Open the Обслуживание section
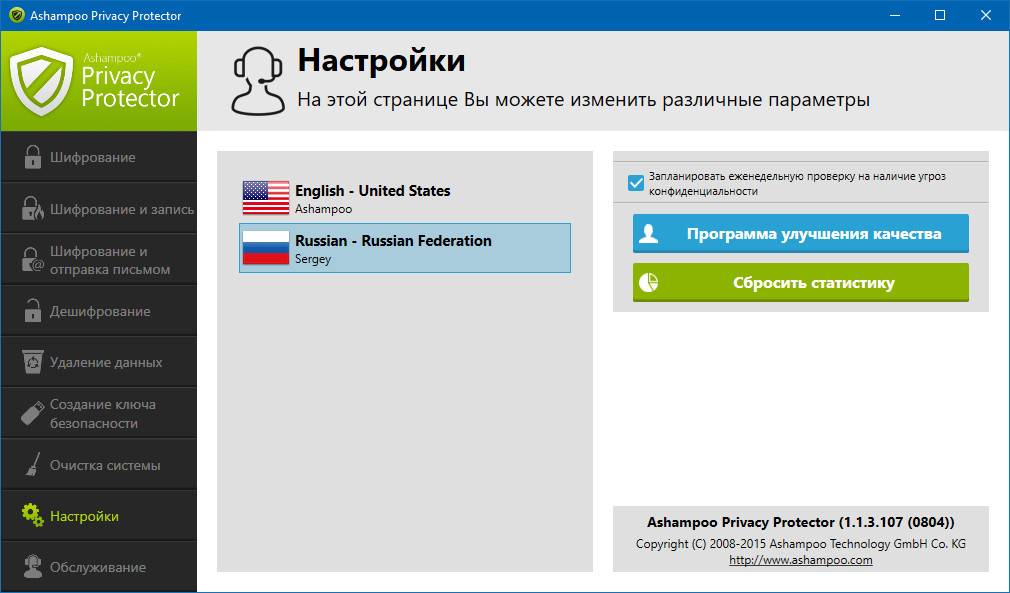Screen dimensions: 1010x593 click(99, 567)
